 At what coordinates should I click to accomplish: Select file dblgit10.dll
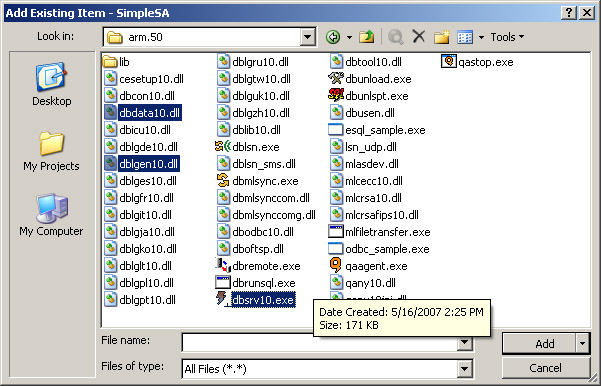138,215
